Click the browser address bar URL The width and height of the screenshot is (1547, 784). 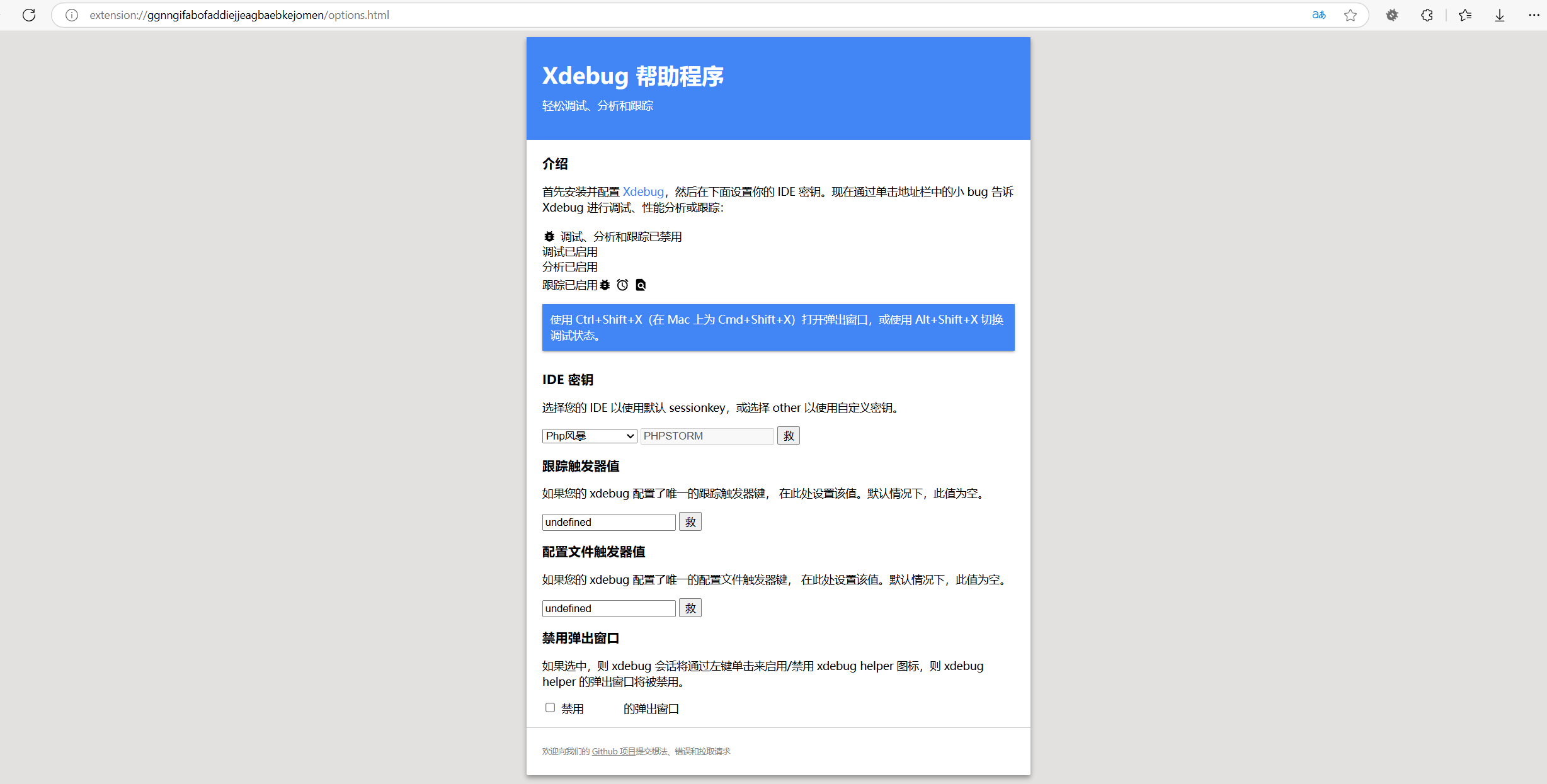click(239, 15)
